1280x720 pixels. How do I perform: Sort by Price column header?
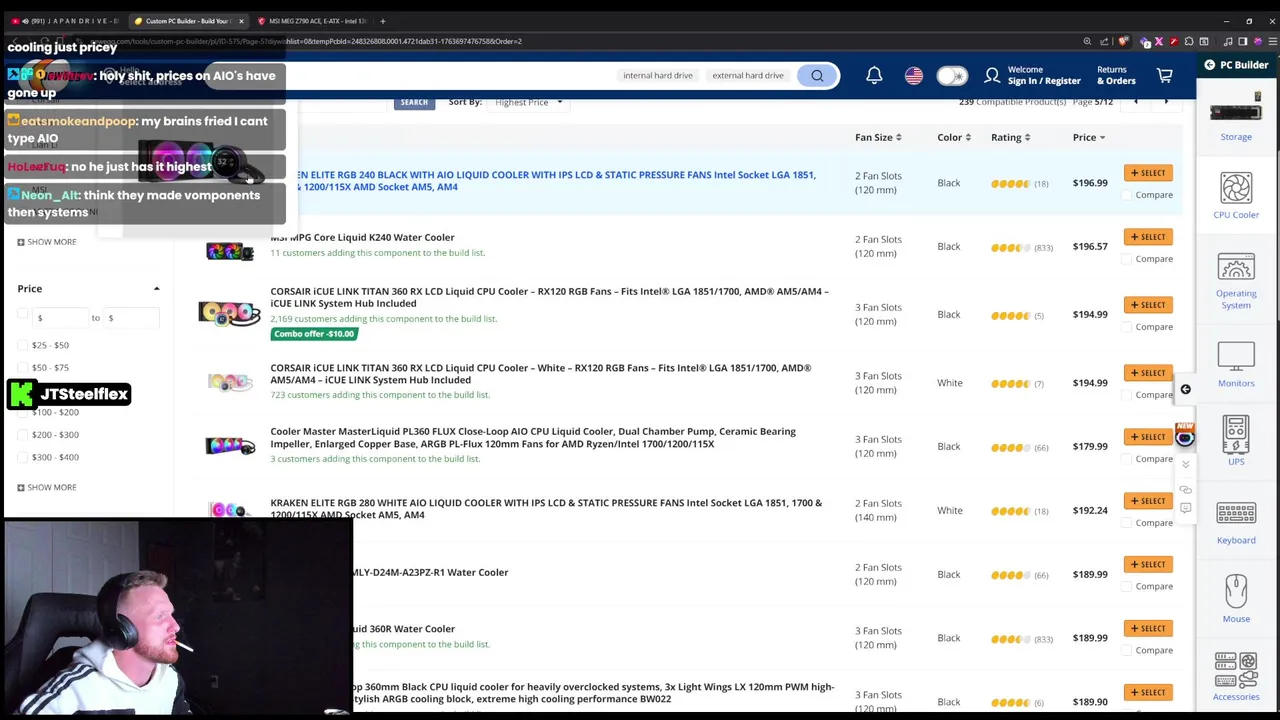[x=1088, y=138]
